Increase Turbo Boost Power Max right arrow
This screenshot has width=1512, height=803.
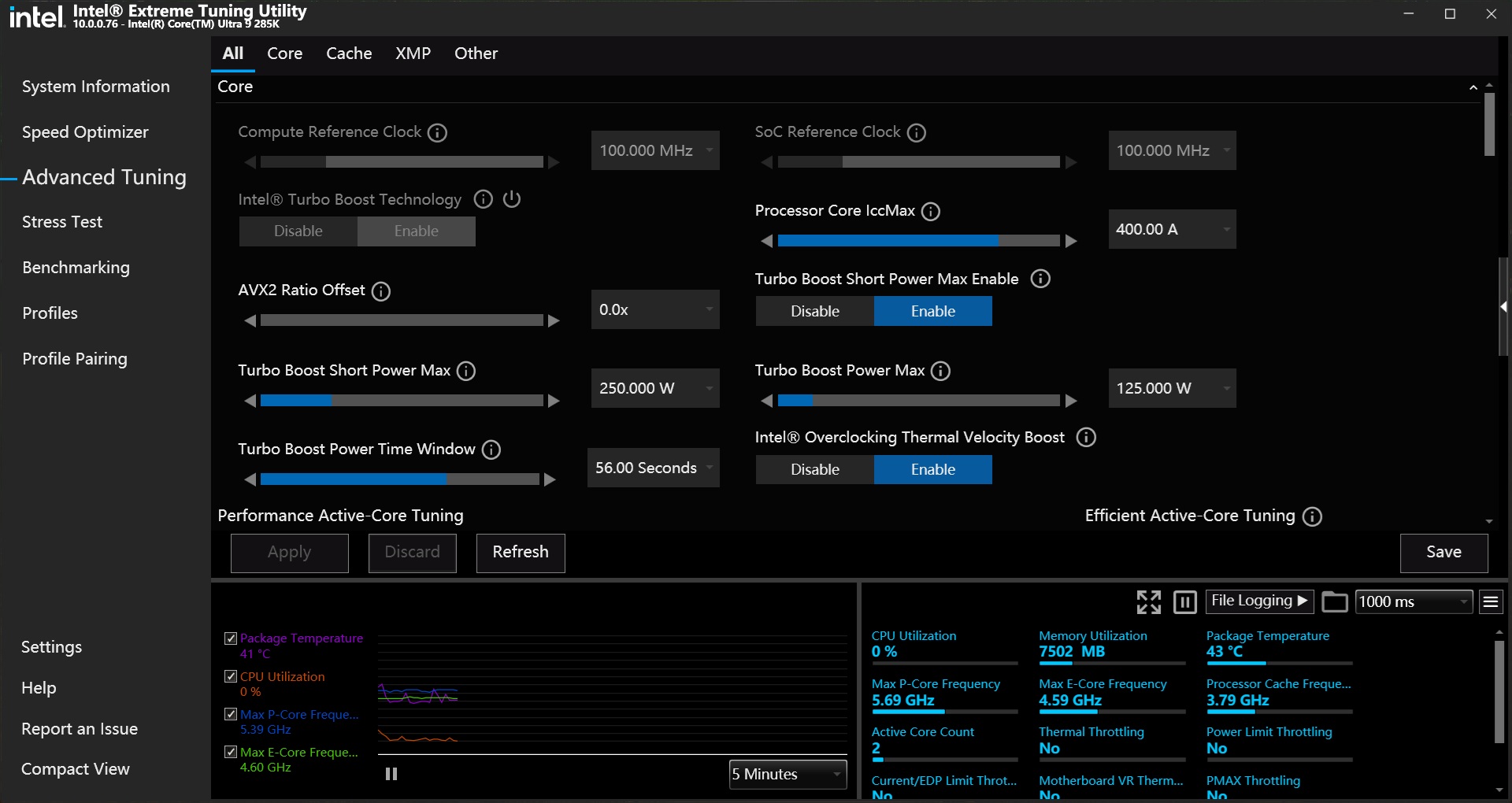(x=1071, y=401)
